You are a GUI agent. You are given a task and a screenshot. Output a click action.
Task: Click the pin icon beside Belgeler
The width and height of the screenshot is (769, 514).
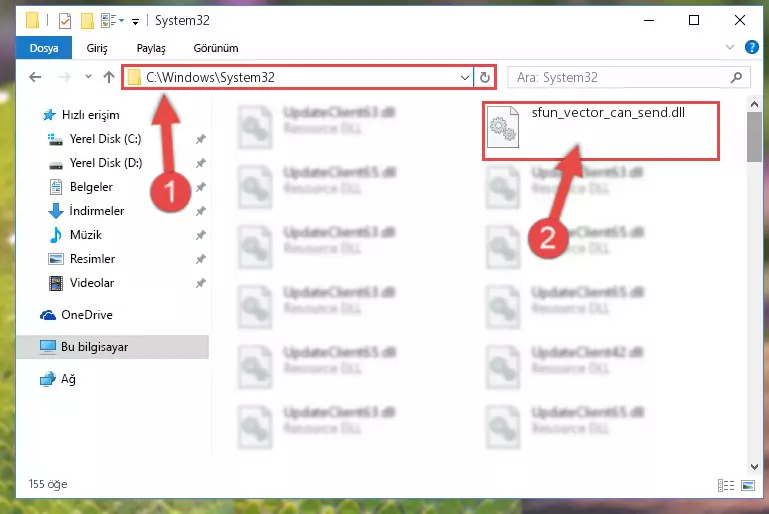200,187
